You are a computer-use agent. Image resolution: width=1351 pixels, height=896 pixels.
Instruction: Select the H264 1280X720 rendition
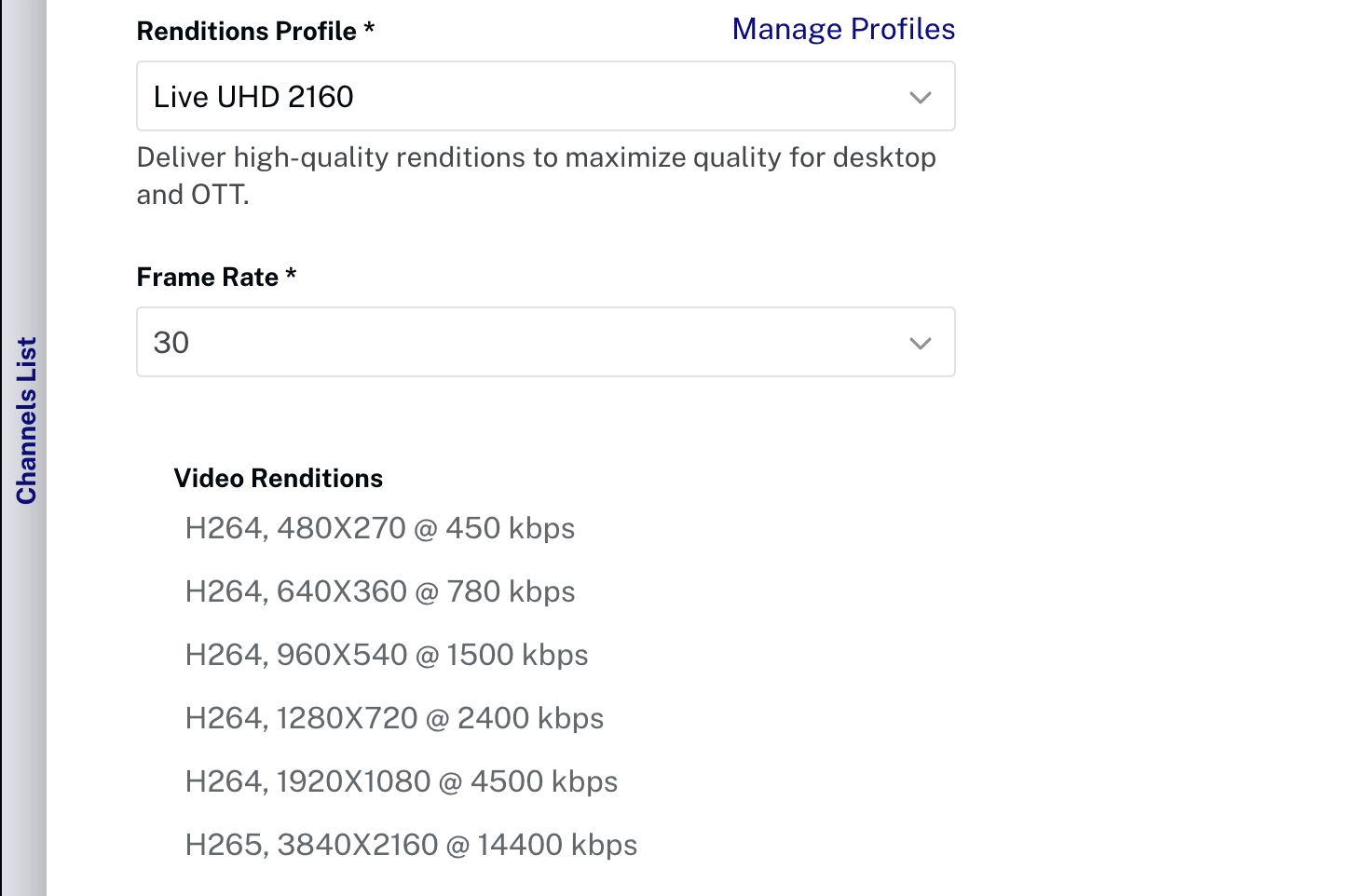(x=394, y=717)
